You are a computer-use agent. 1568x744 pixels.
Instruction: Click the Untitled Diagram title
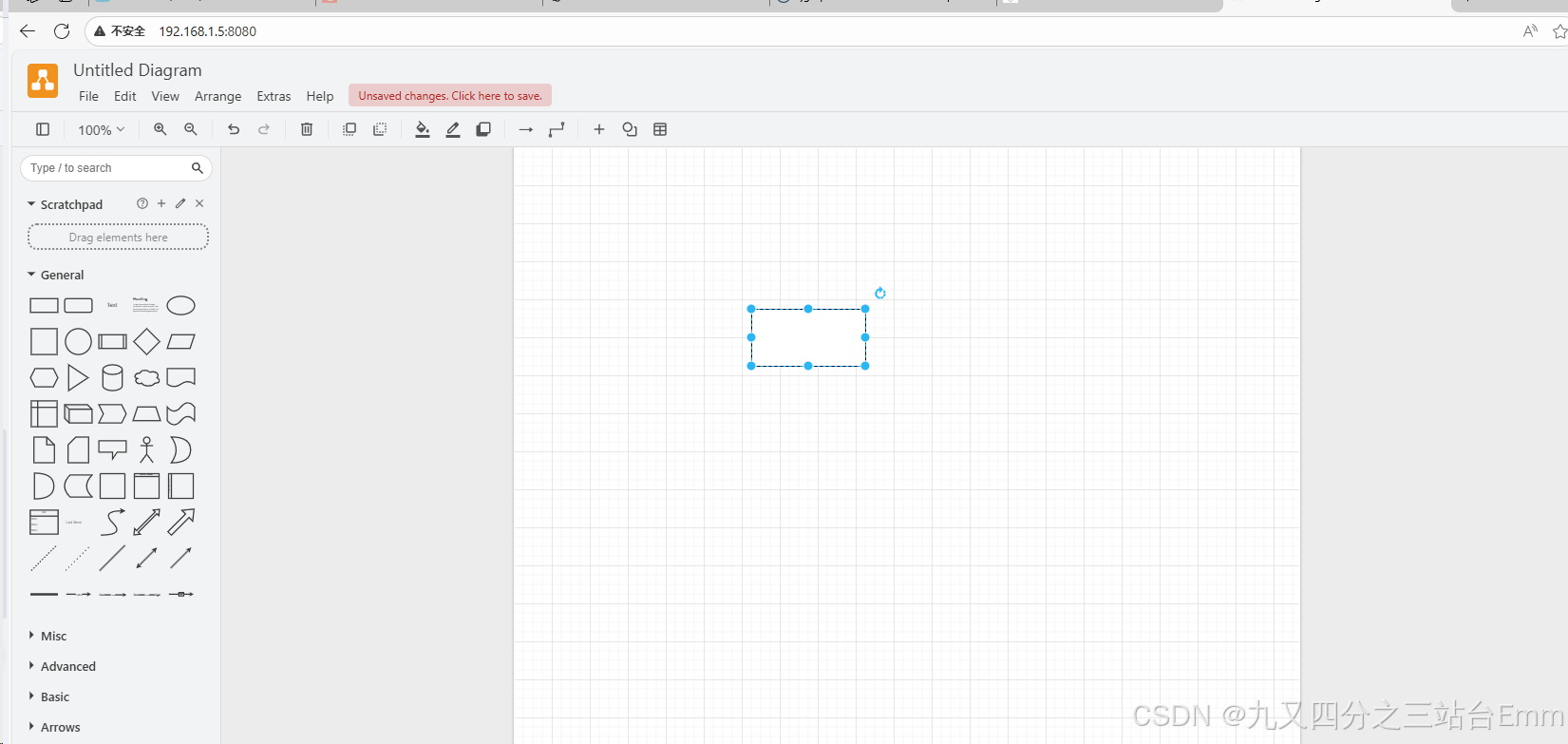click(138, 70)
